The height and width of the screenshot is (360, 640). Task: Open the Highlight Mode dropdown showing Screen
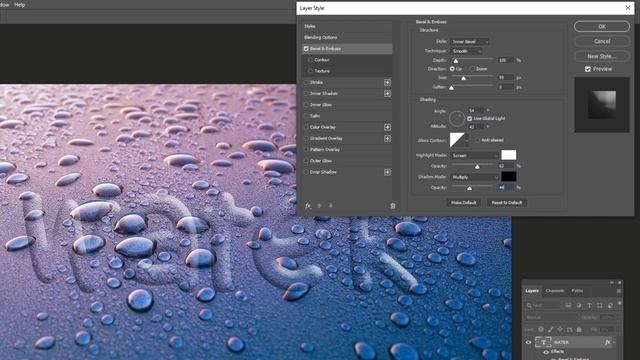point(475,156)
